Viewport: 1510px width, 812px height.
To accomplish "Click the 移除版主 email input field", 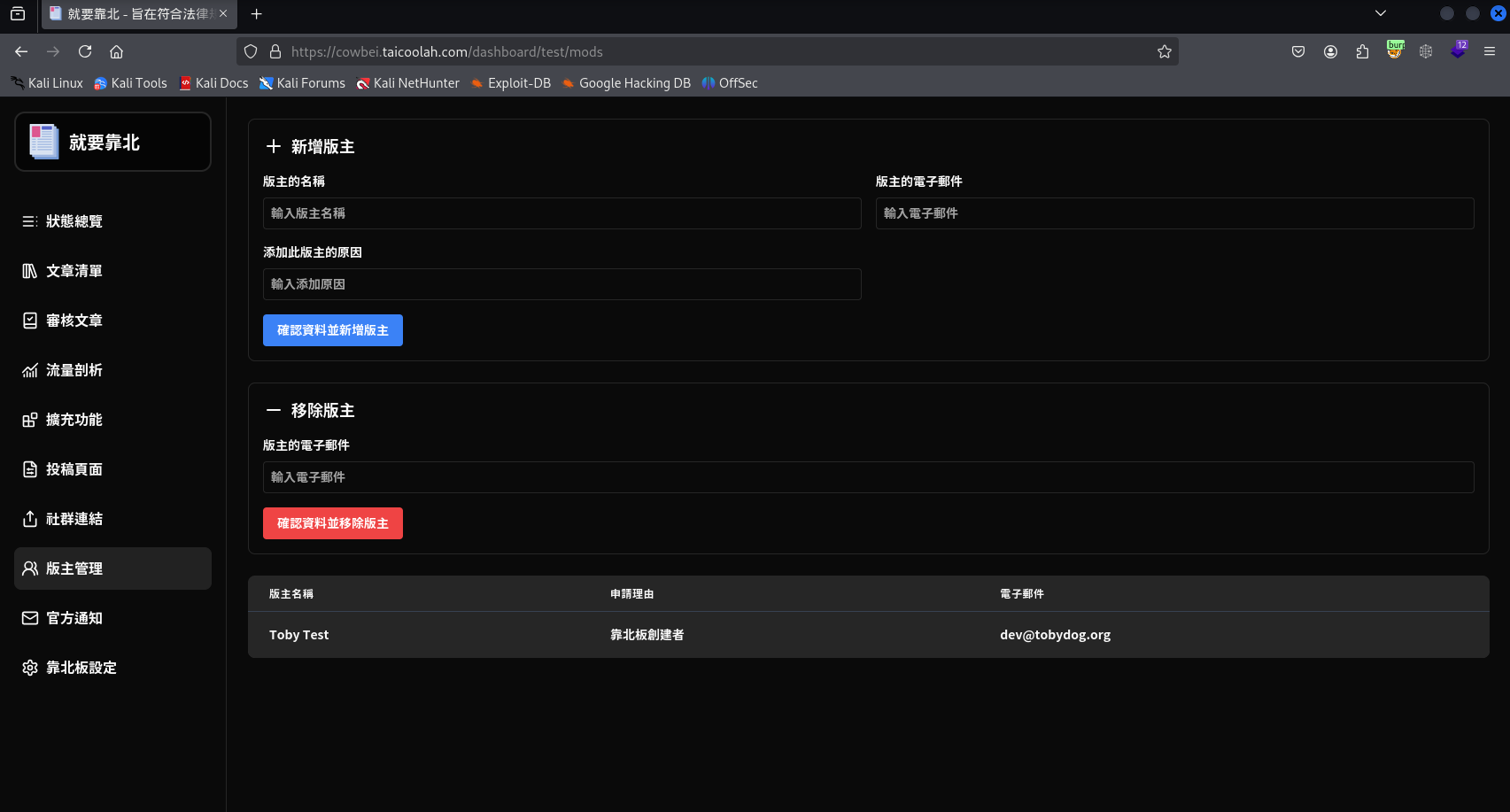I will [x=868, y=477].
